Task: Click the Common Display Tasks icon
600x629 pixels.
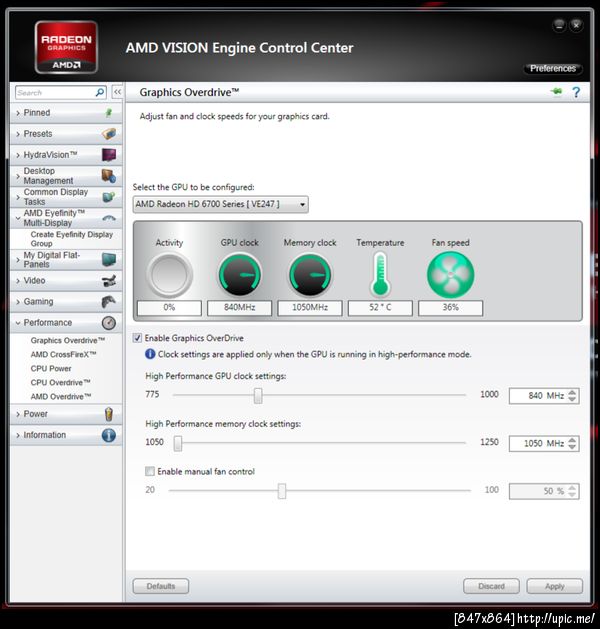Action: click(109, 197)
